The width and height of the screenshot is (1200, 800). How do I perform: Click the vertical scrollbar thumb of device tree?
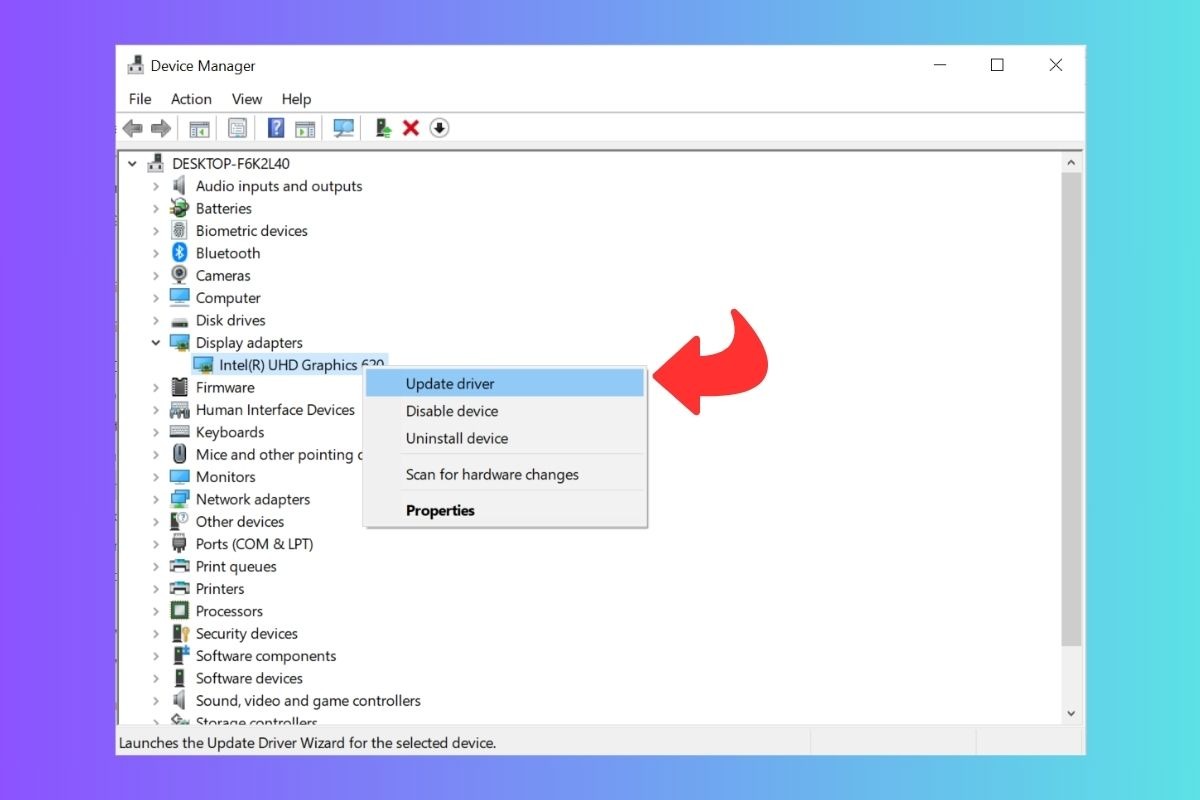pos(1071,408)
